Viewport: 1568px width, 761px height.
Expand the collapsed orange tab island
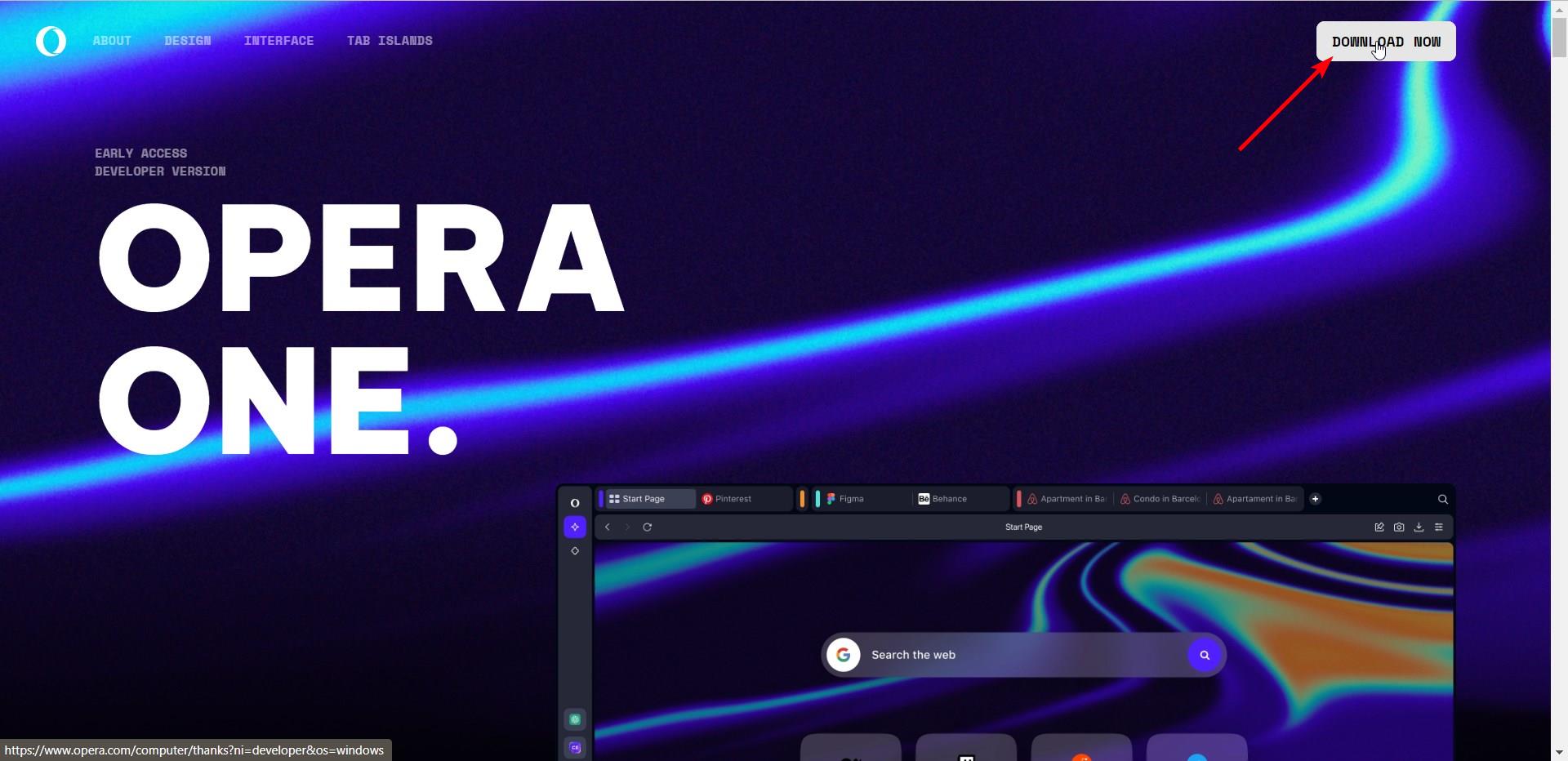point(803,499)
